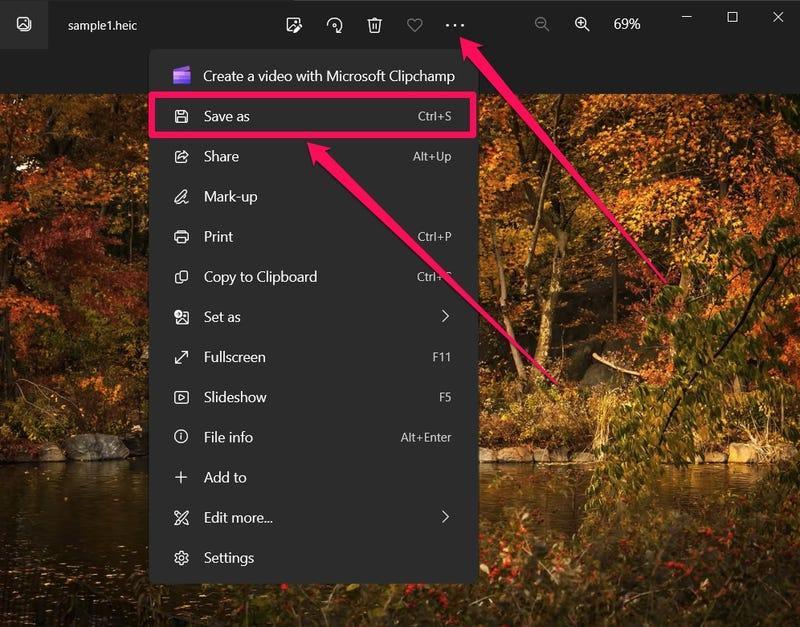Mark the photo as favorite with the heart

click(414, 24)
